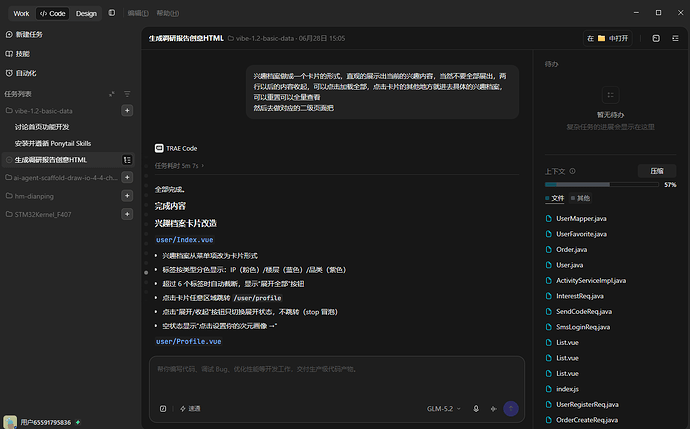Click the context usage bar at 57%
The height and width of the screenshot is (429, 690).
pyautogui.click(x=601, y=185)
